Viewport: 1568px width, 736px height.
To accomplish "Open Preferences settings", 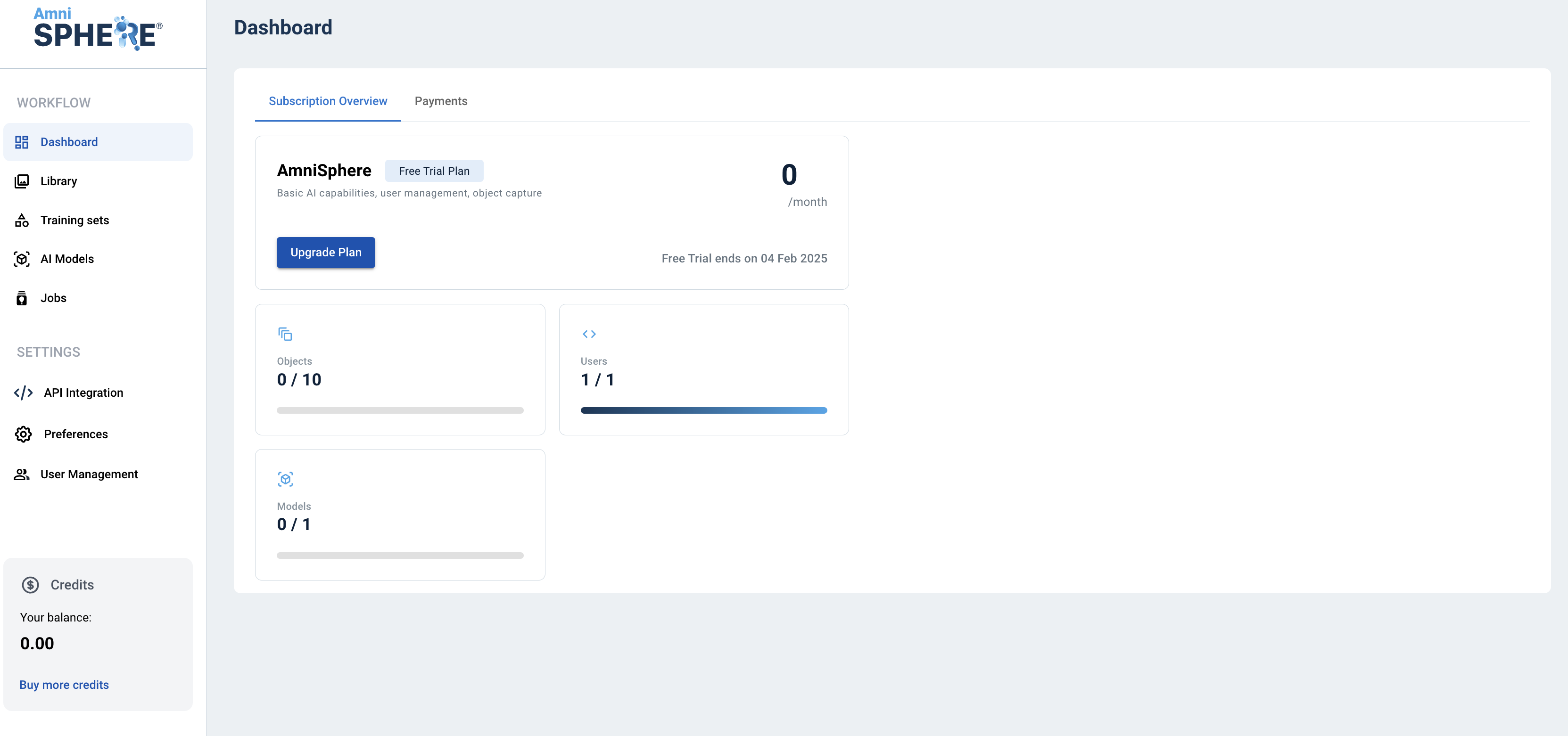I will coord(98,434).
